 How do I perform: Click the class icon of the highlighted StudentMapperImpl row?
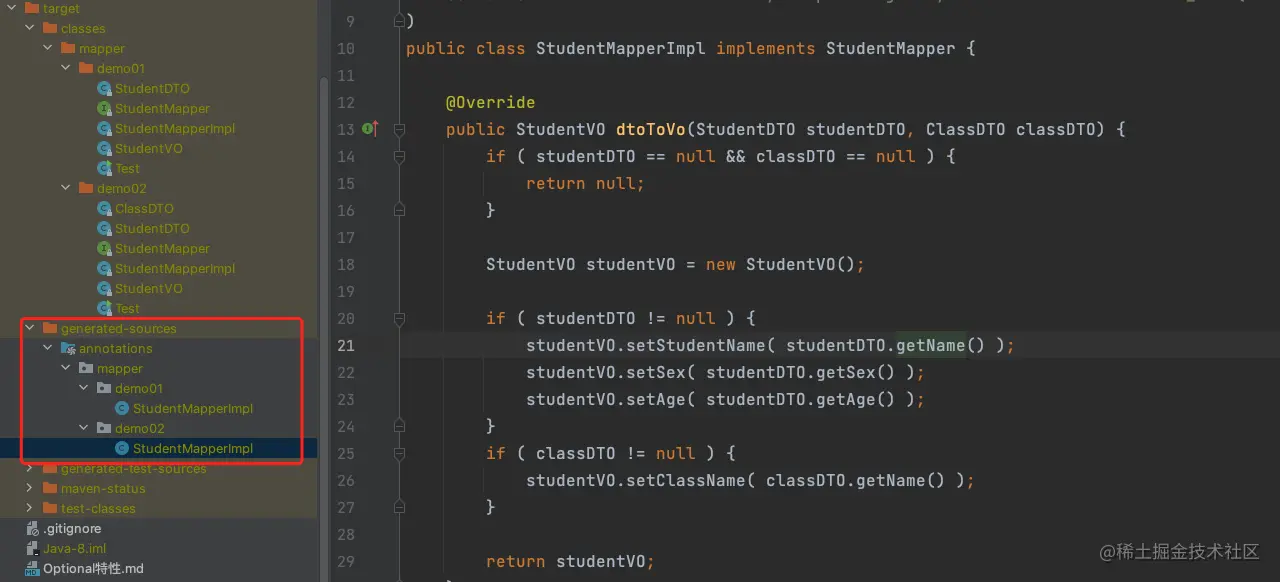(x=122, y=448)
